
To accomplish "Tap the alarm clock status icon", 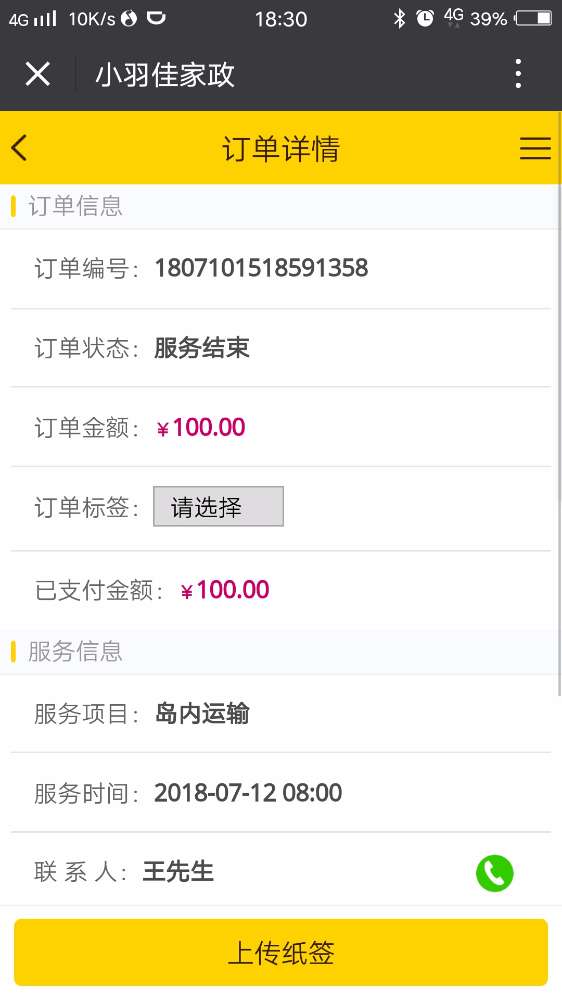I will click(x=425, y=18).
